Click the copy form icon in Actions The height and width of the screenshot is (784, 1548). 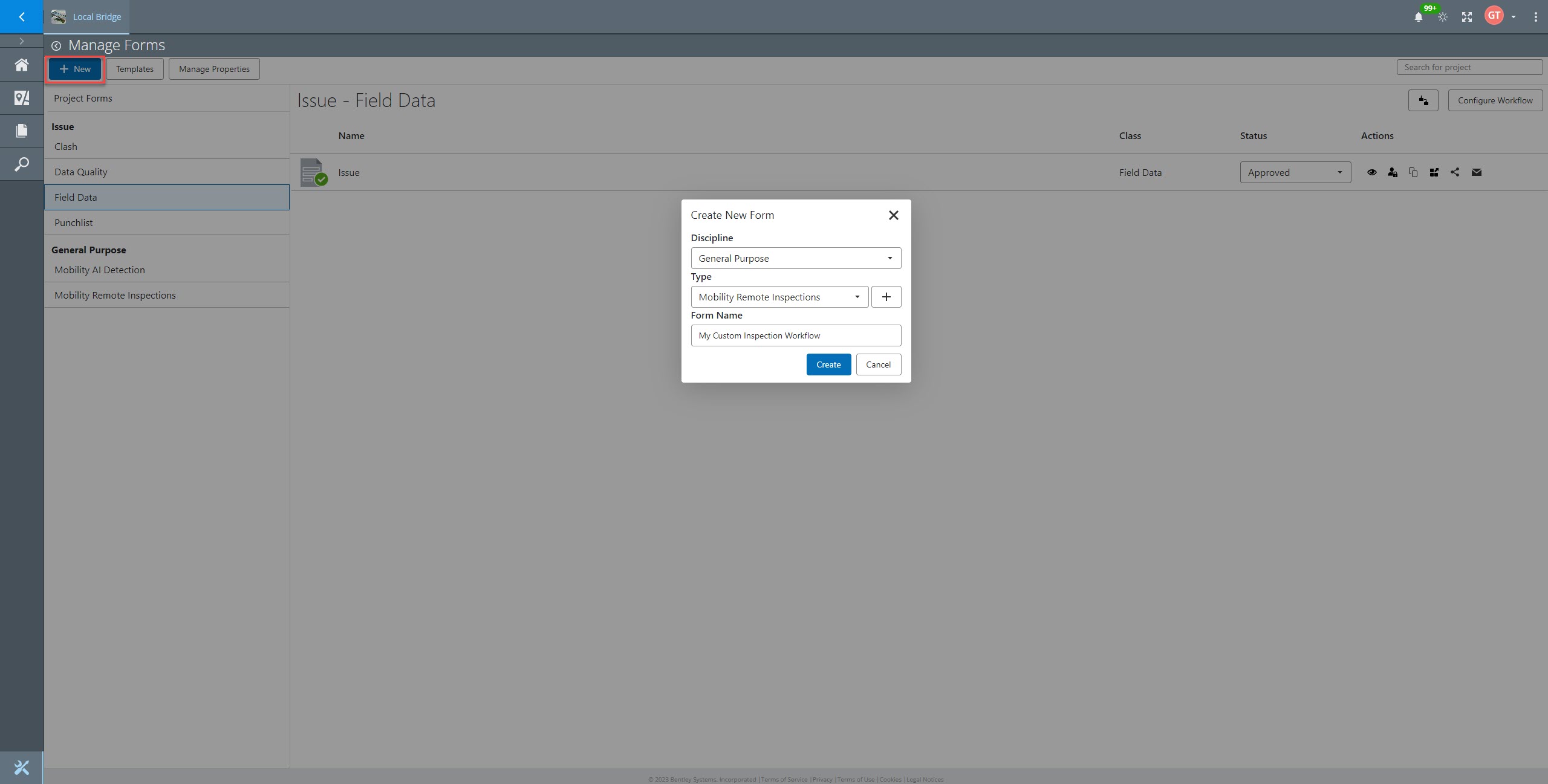[x=1413, y=172]
